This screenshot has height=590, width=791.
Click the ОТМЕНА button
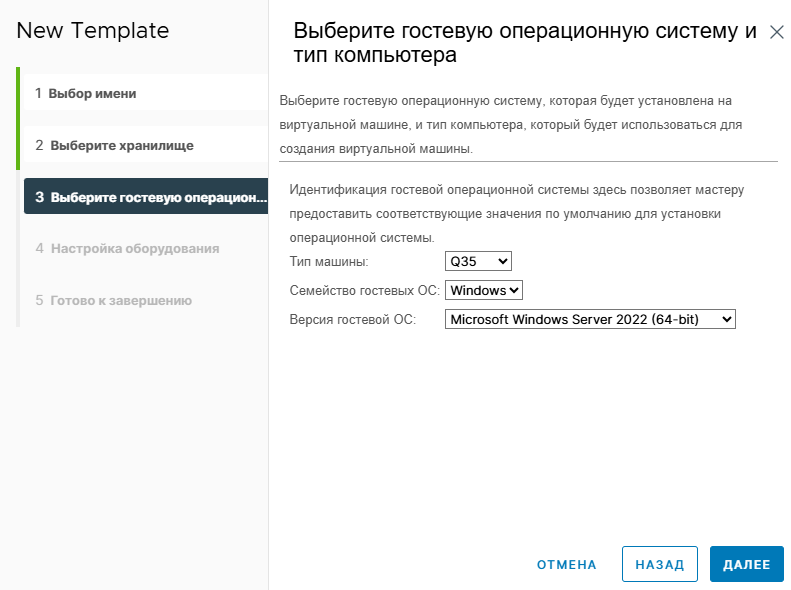click(x=567, y=564)
